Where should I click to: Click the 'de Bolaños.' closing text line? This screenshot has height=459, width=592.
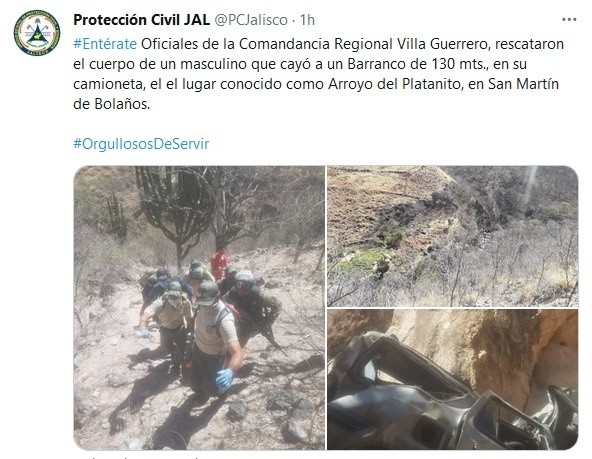pyautogui.click(x=112, y=104)
